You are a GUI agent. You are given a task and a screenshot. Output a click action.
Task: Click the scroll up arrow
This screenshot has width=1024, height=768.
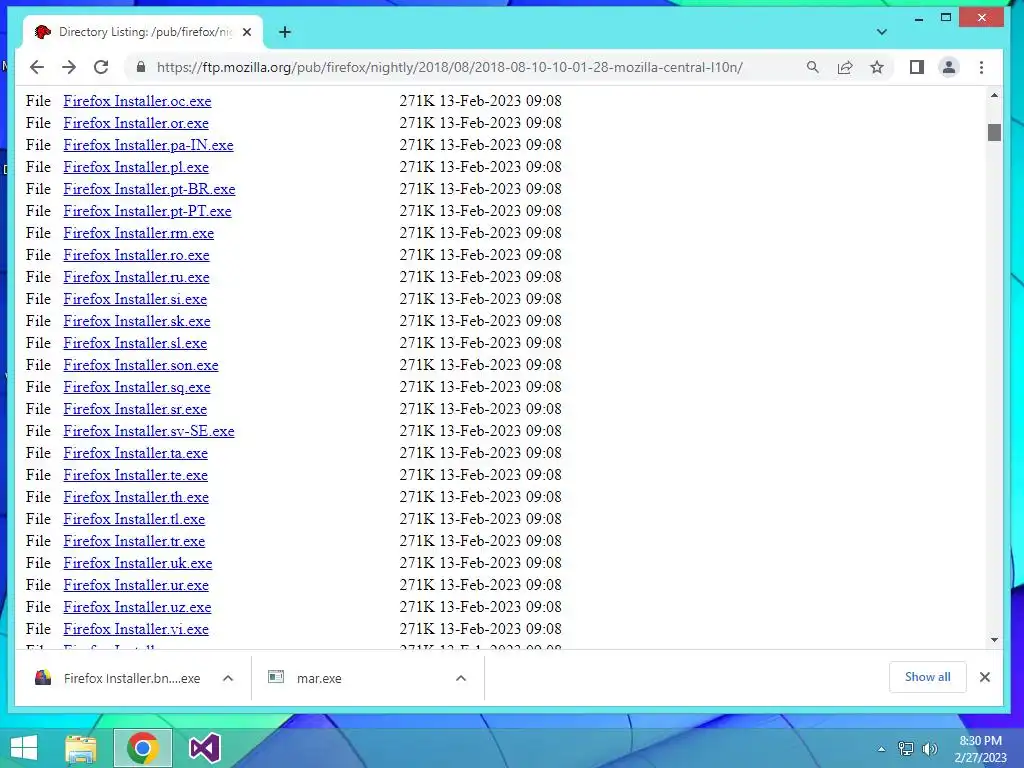coord(994,95)
